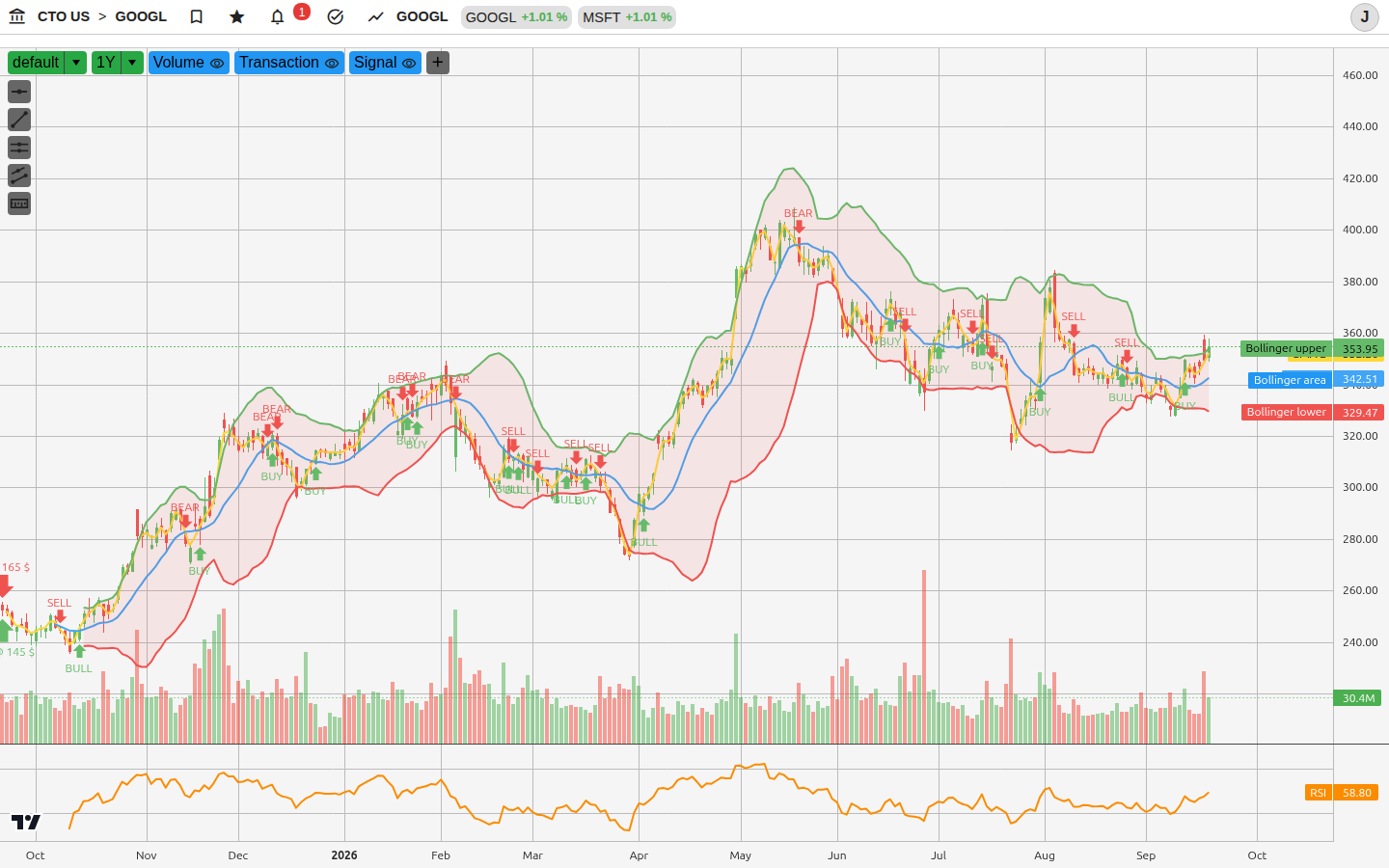The image size is (1389, 868).
Task: Click the 1Y period button
Action: coord(106,63)
